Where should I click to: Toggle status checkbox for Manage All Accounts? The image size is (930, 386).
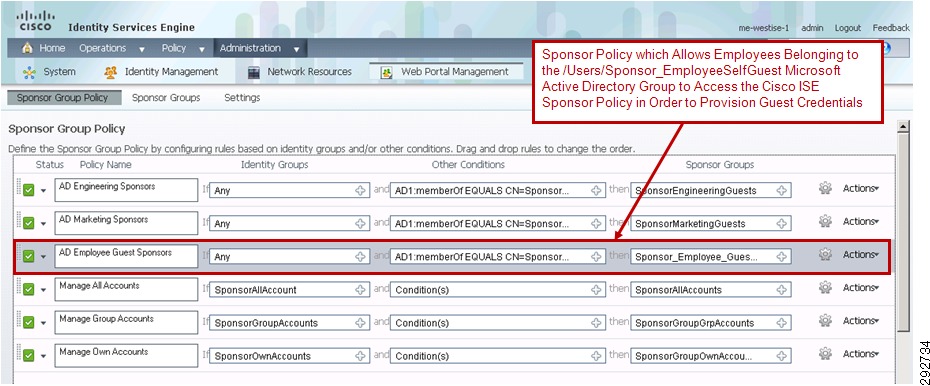[28, 290]
